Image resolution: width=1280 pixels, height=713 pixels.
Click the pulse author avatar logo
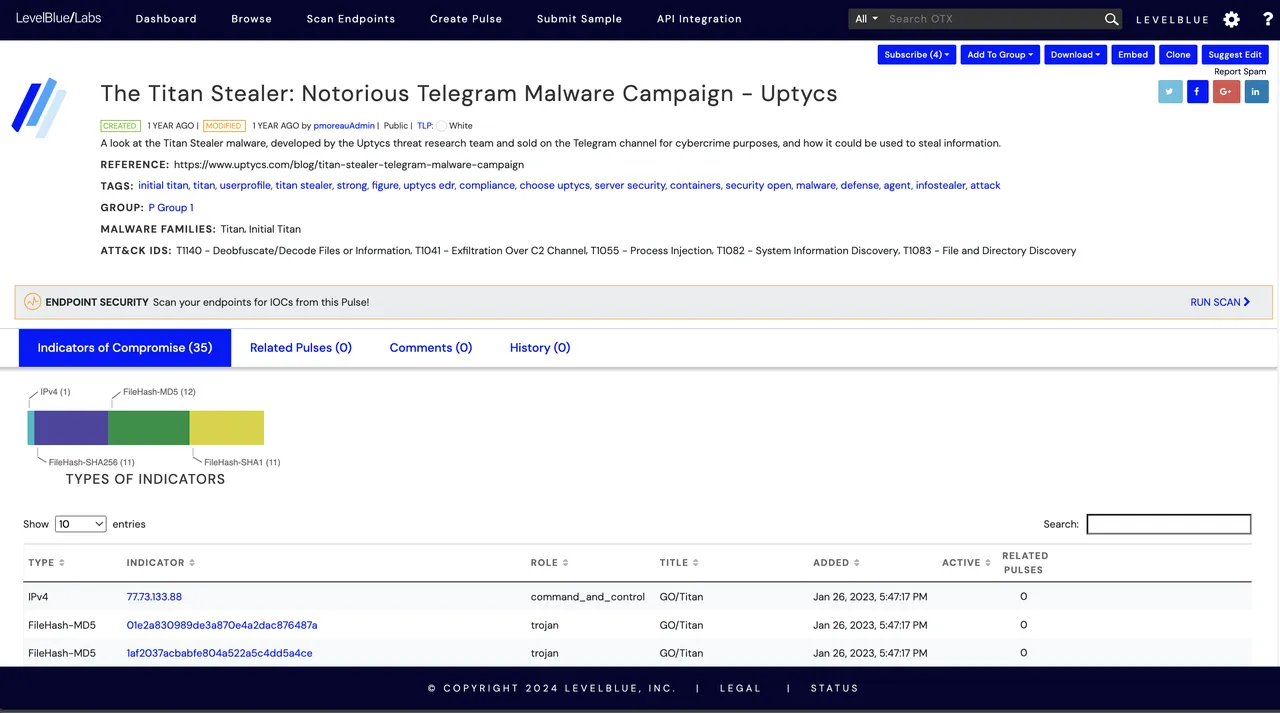[40, 107]
